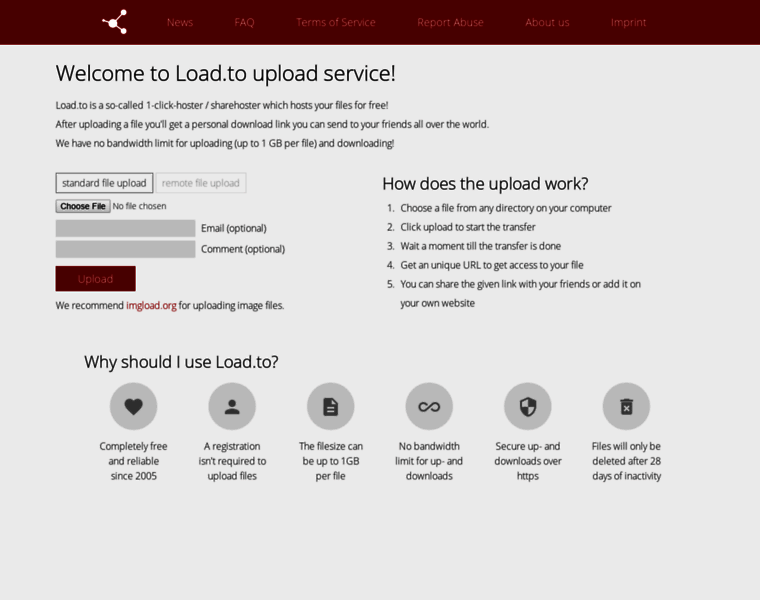Click step 'Get an unique URL to get access'
The image size is (760, 600).
click(492, 265)
